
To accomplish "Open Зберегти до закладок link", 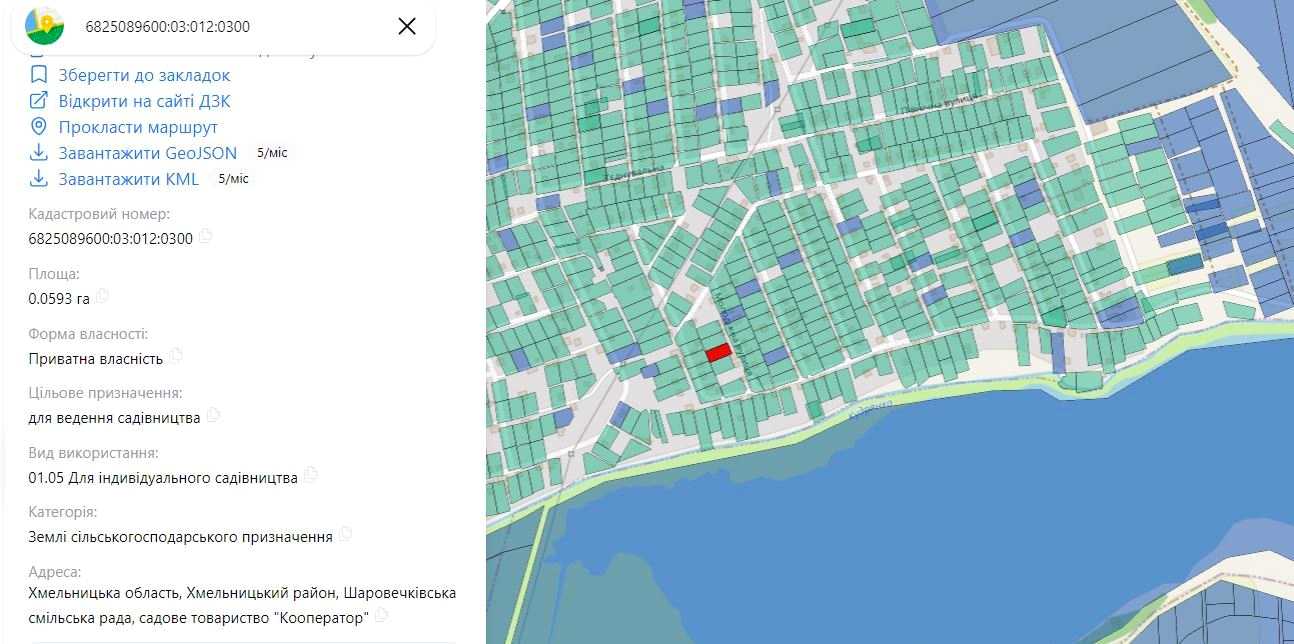I will [144, 75].
